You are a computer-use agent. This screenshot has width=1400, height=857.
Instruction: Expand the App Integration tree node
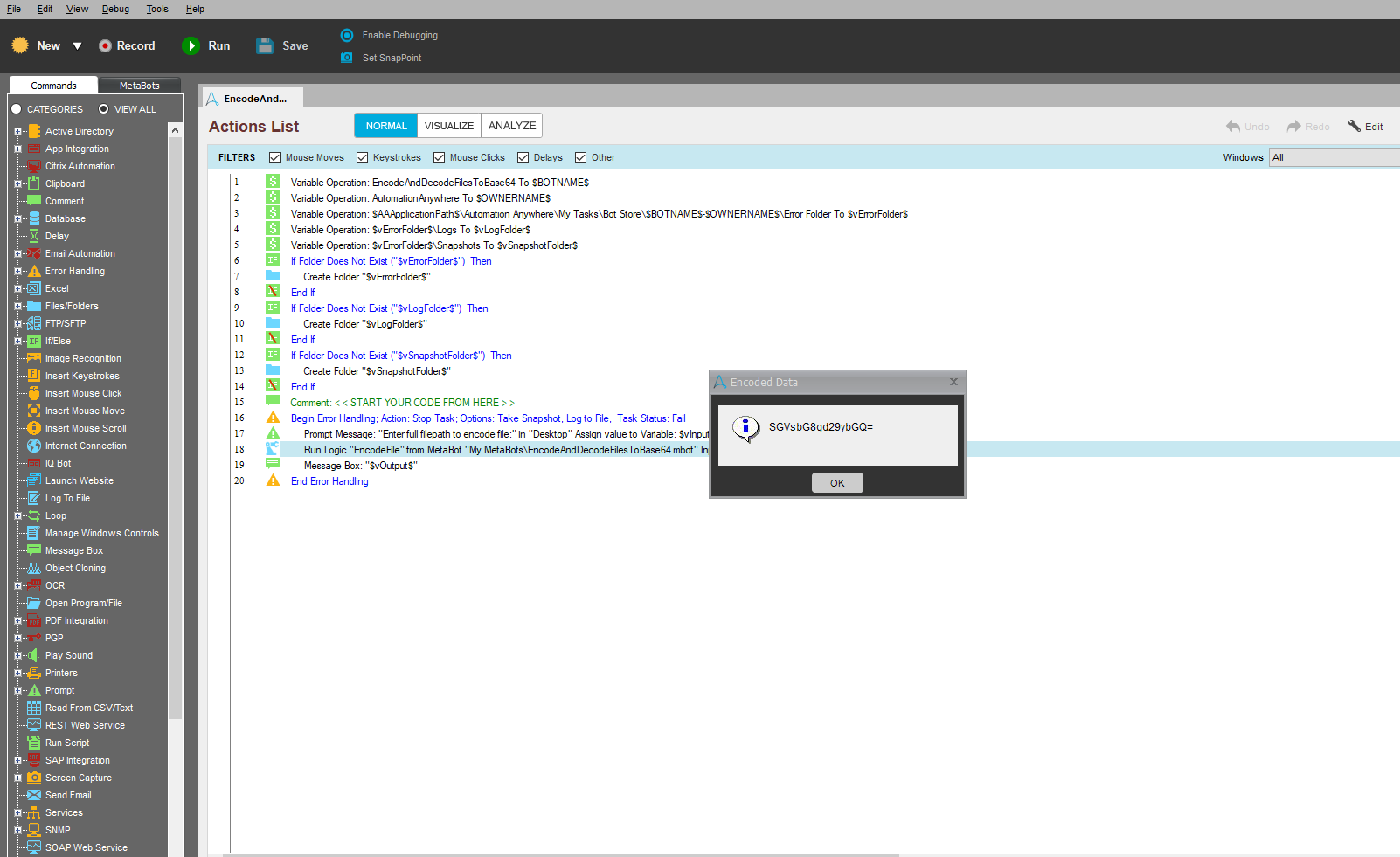(17, 149)
